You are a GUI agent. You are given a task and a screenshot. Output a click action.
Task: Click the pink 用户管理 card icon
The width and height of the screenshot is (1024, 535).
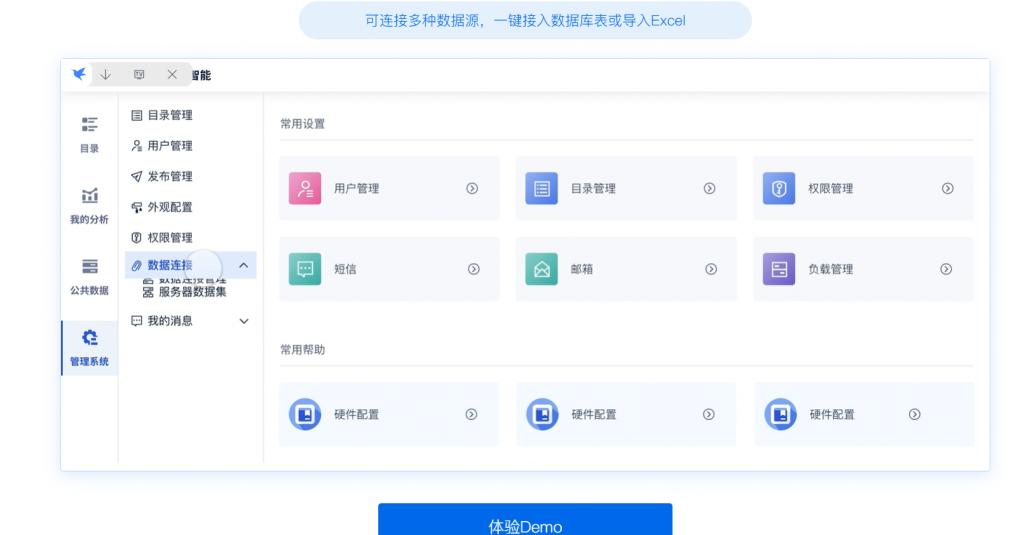coord(305,188)
